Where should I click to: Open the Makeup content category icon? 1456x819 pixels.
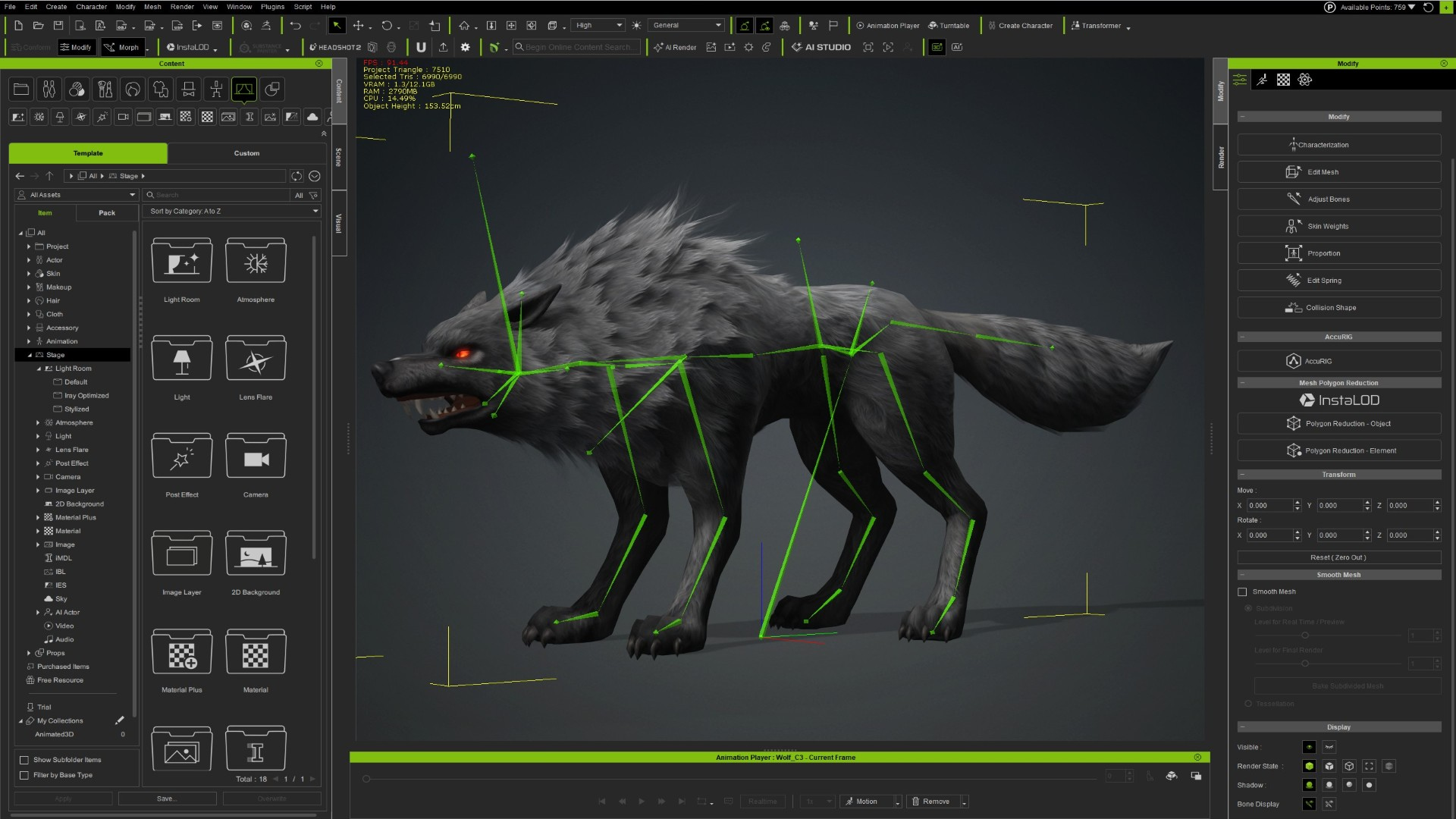[105, 89]
